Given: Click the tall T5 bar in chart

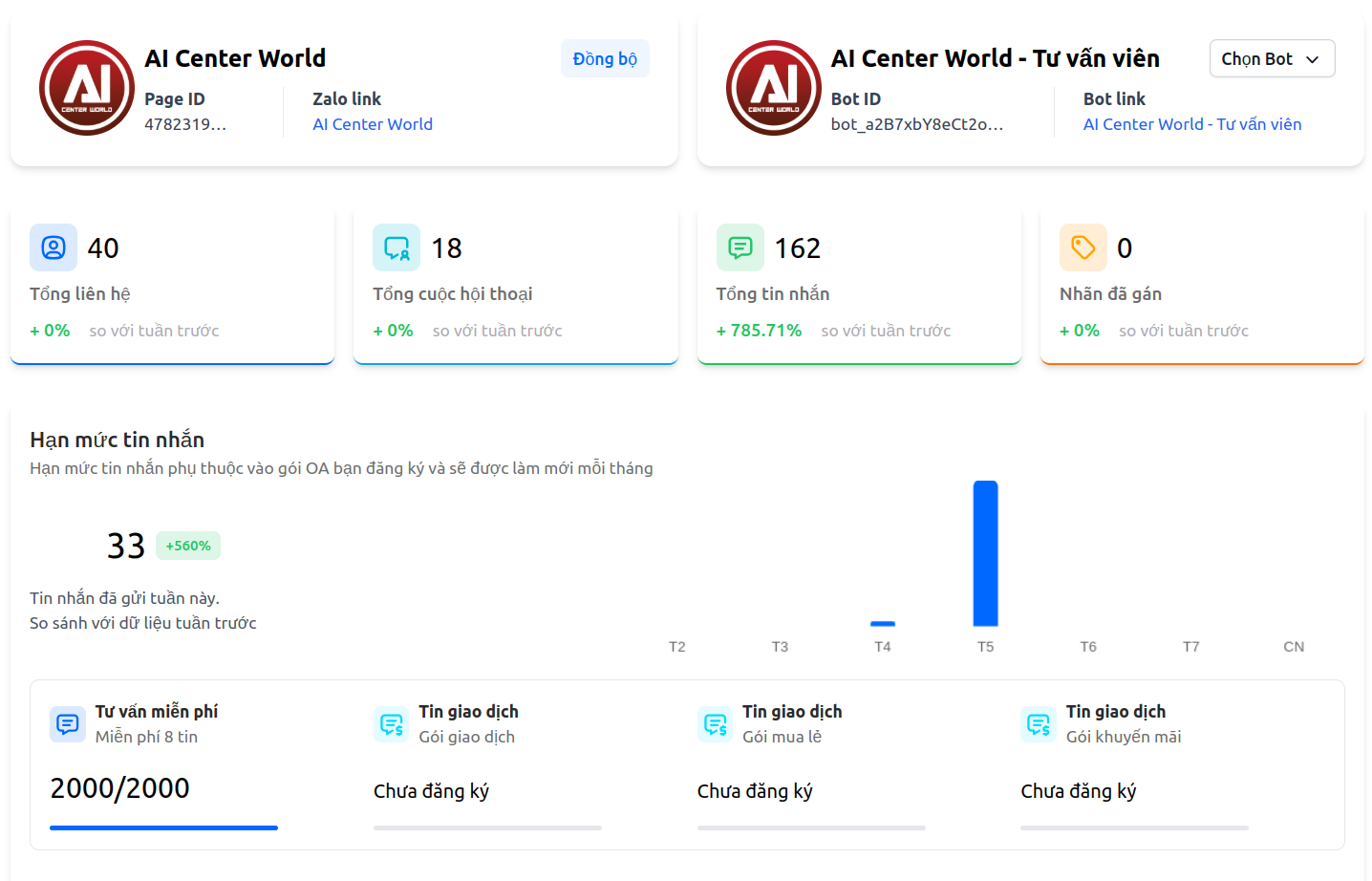Looking at the screenshot, I should [985, 554].
